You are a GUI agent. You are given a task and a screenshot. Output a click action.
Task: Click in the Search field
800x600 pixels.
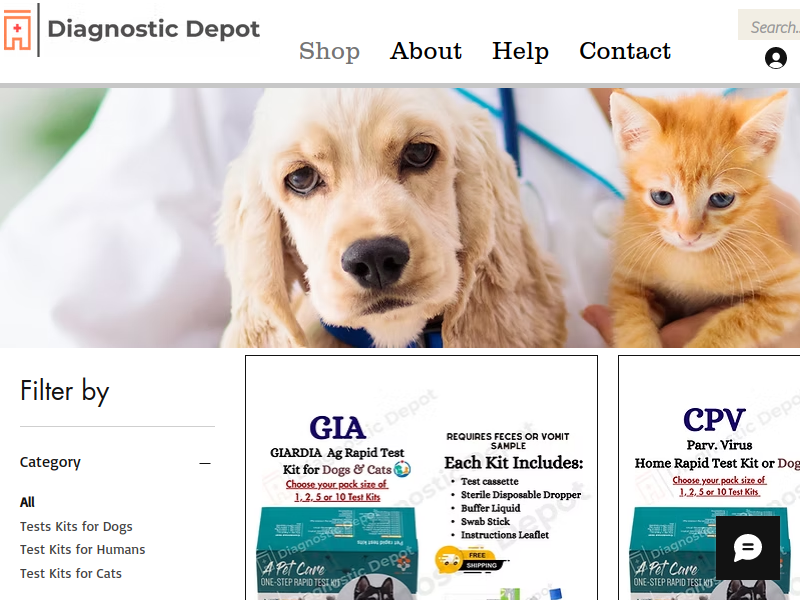(769, 27)
